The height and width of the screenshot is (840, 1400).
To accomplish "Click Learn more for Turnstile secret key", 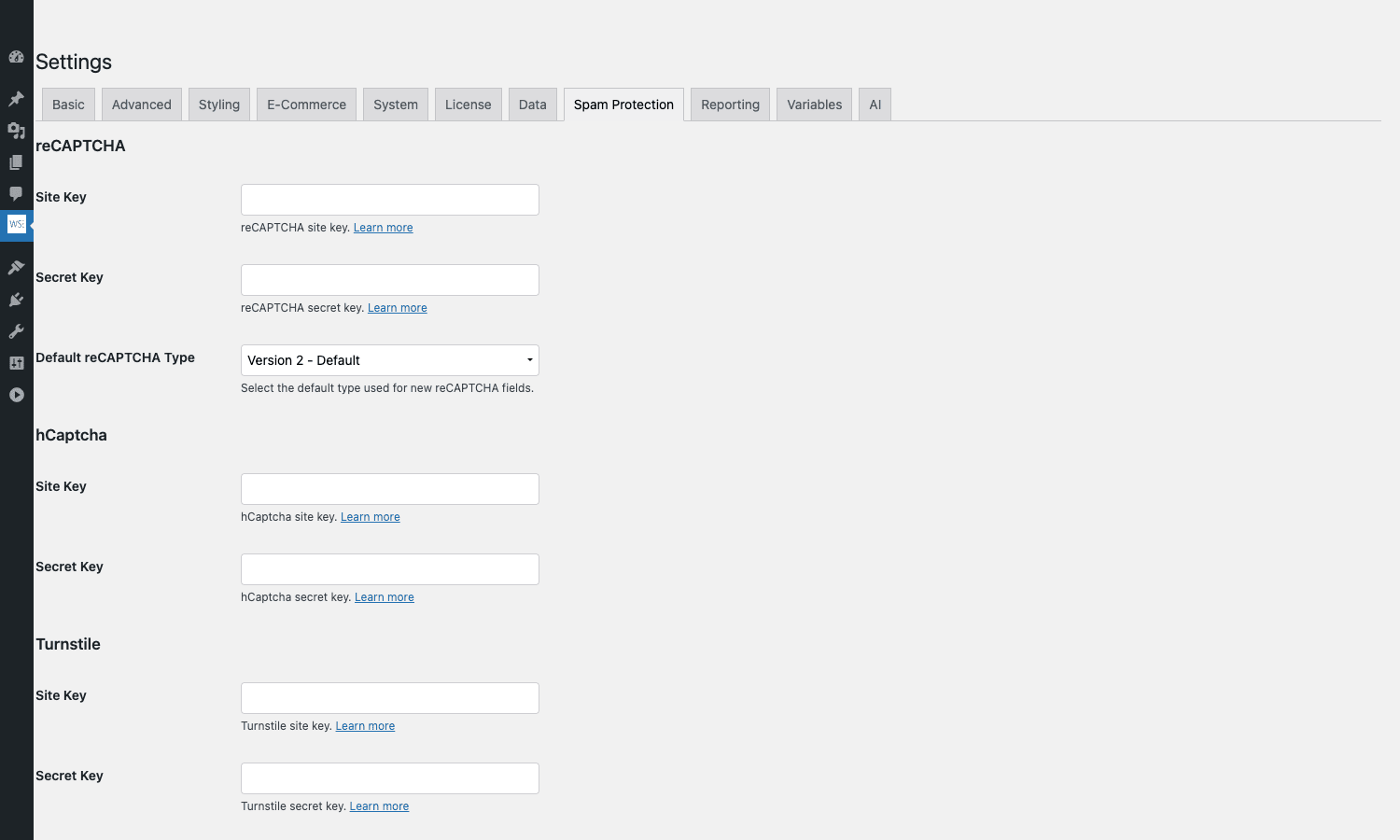I will (379, 806).
